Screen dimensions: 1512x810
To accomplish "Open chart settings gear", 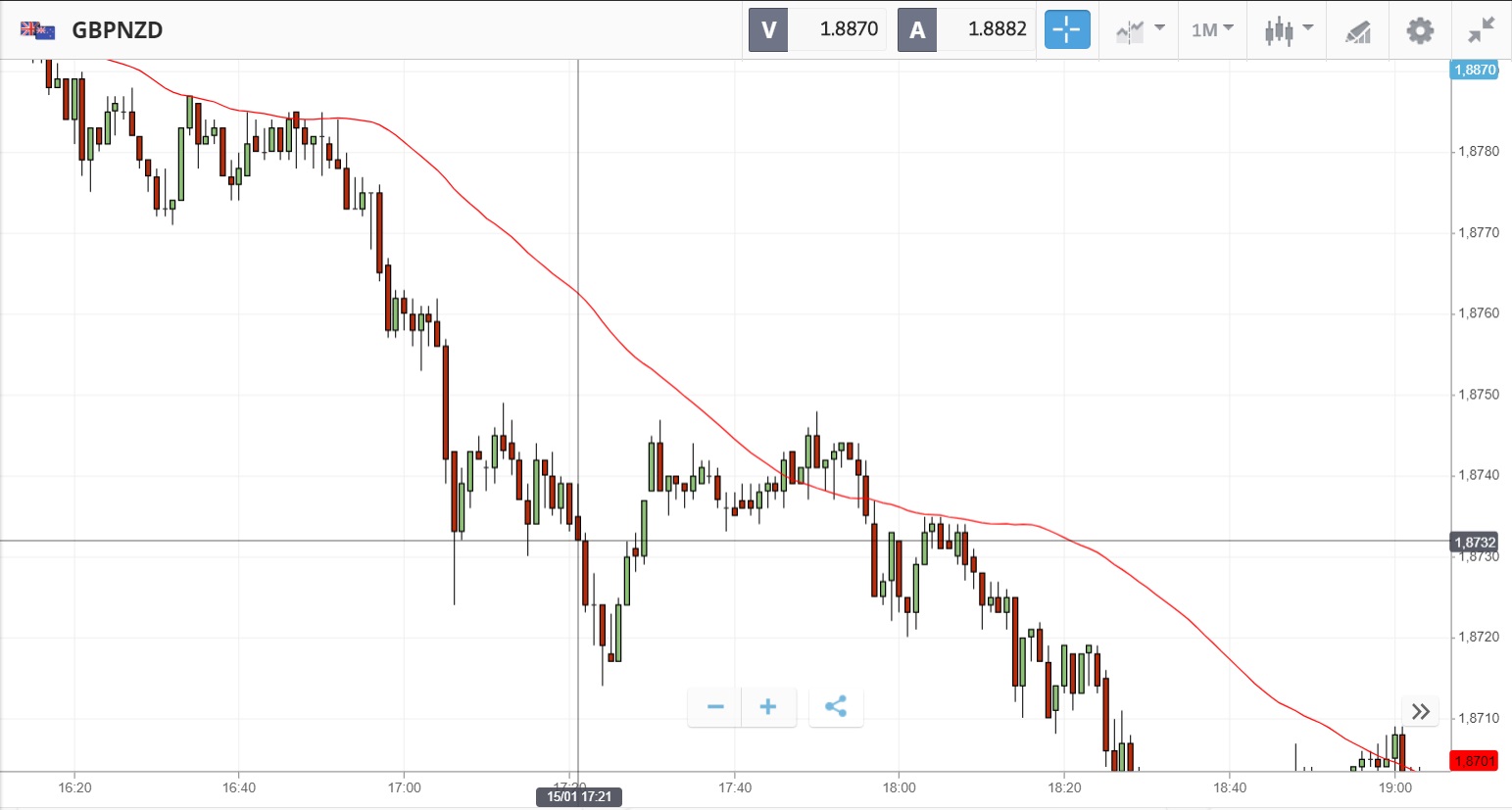I will [x=1420, y=30].
